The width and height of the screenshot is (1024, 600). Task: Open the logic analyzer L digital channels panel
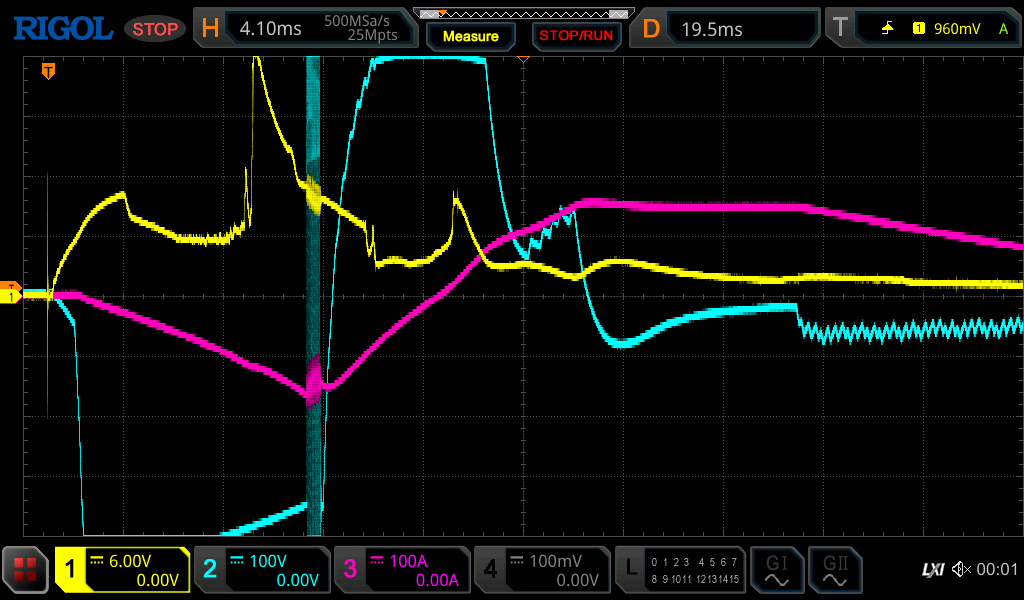pos(682,570)
